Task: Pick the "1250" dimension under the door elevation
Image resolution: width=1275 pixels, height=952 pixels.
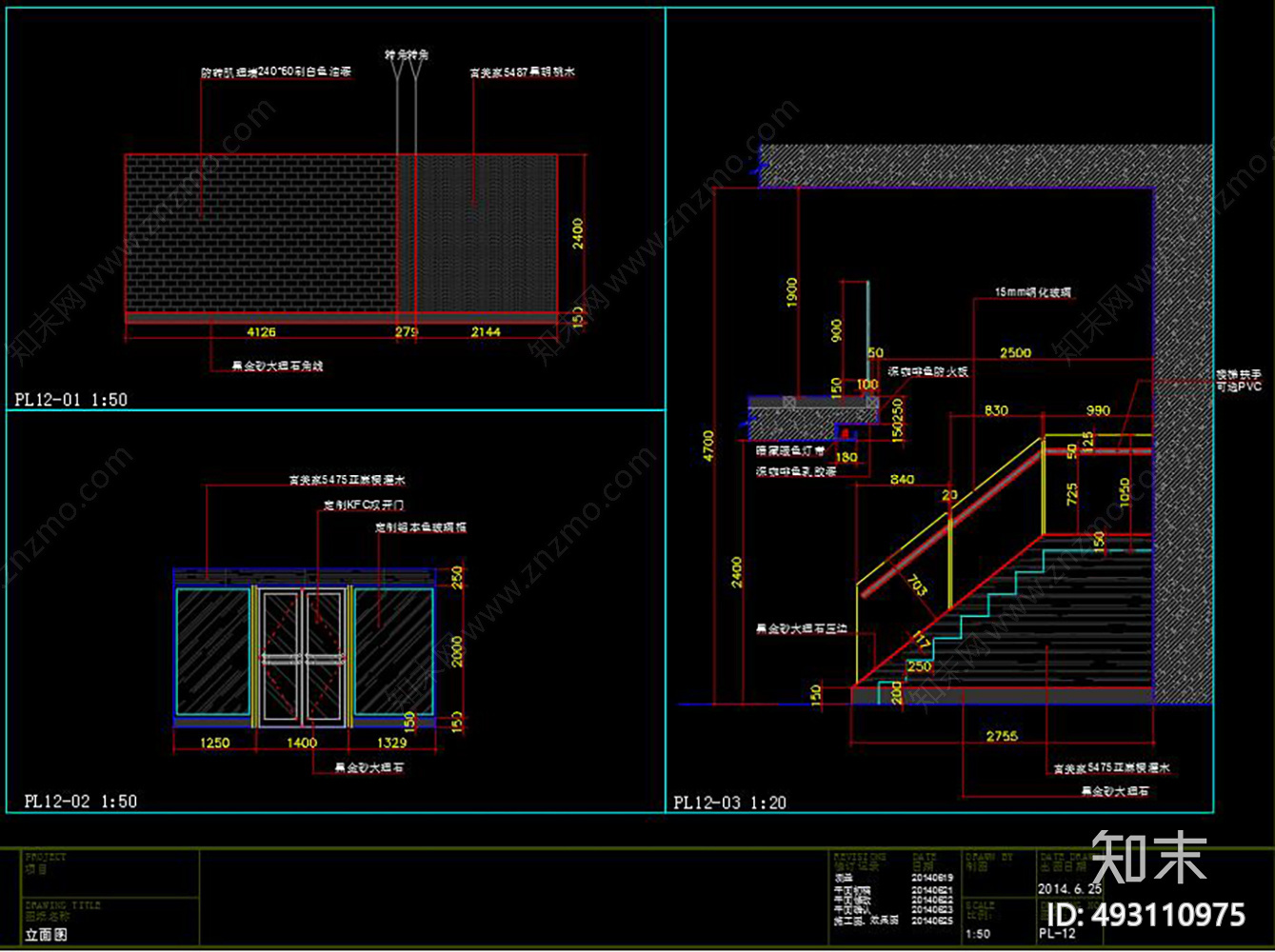Action: point(214,743)
